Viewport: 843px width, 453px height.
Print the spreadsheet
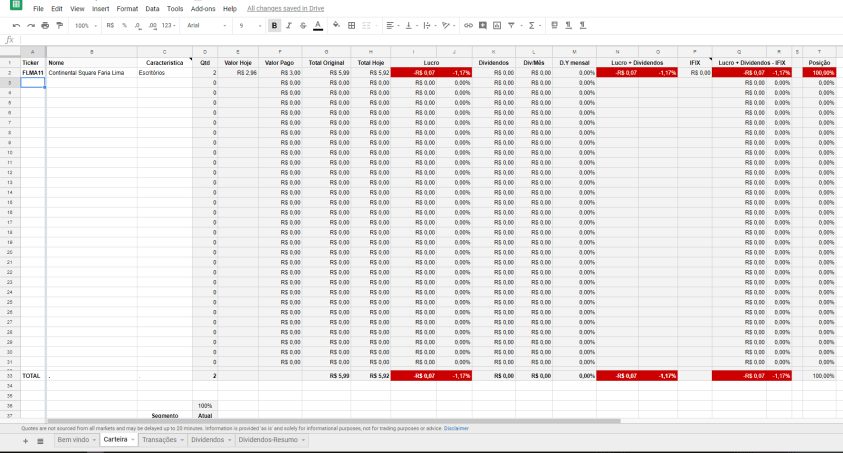(x=45, y=25)
